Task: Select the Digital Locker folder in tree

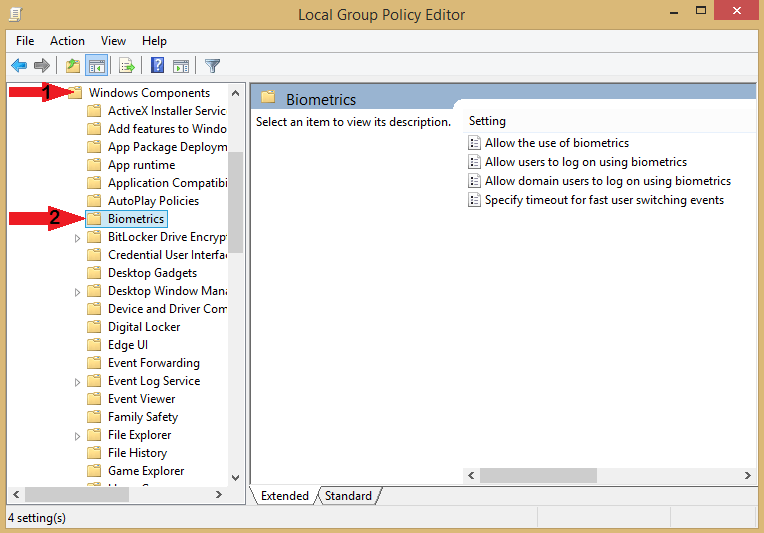Action: (144, 327)
